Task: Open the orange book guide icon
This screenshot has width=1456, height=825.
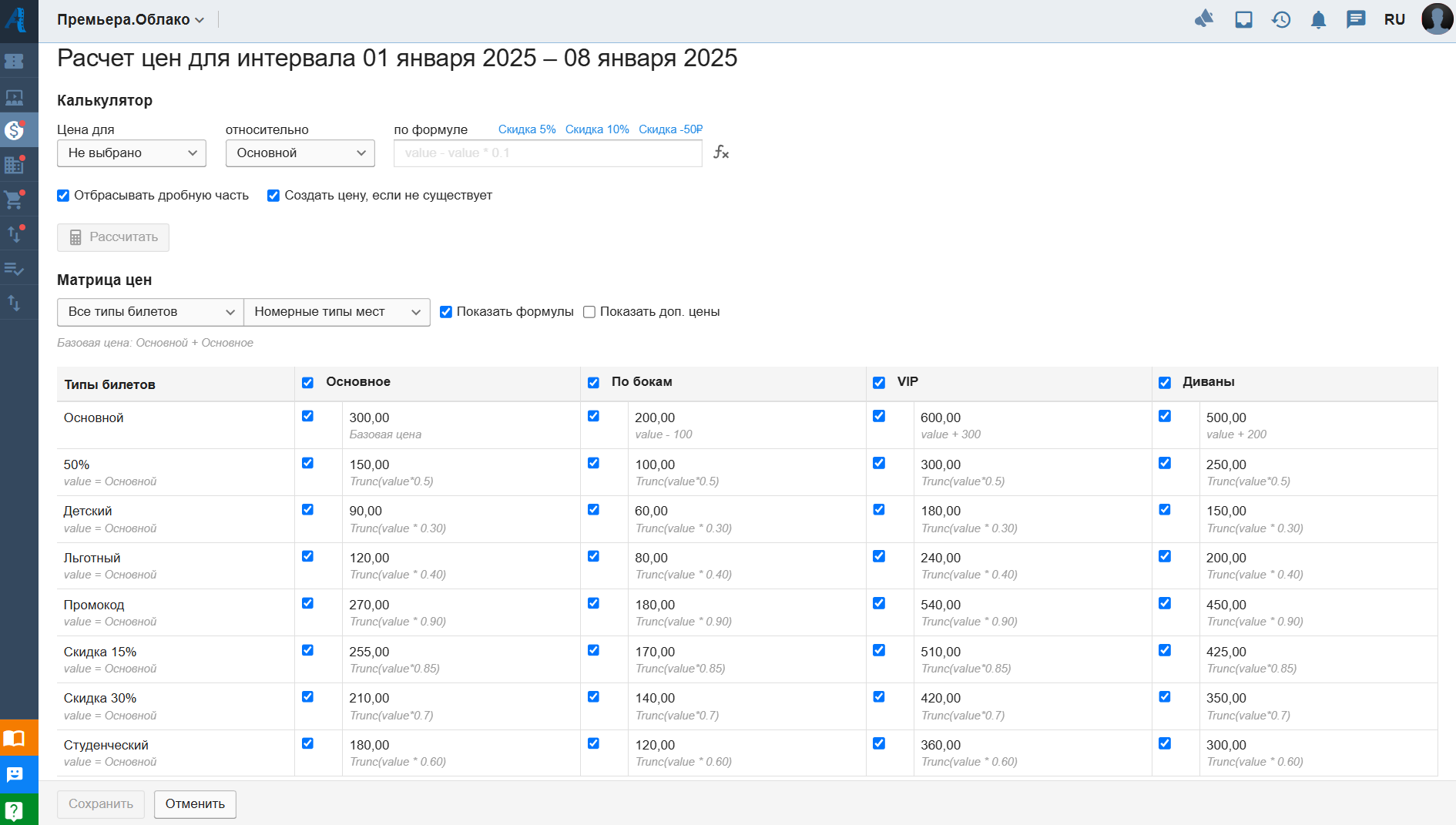Action: pyautogui.click(x=15, y=739)
